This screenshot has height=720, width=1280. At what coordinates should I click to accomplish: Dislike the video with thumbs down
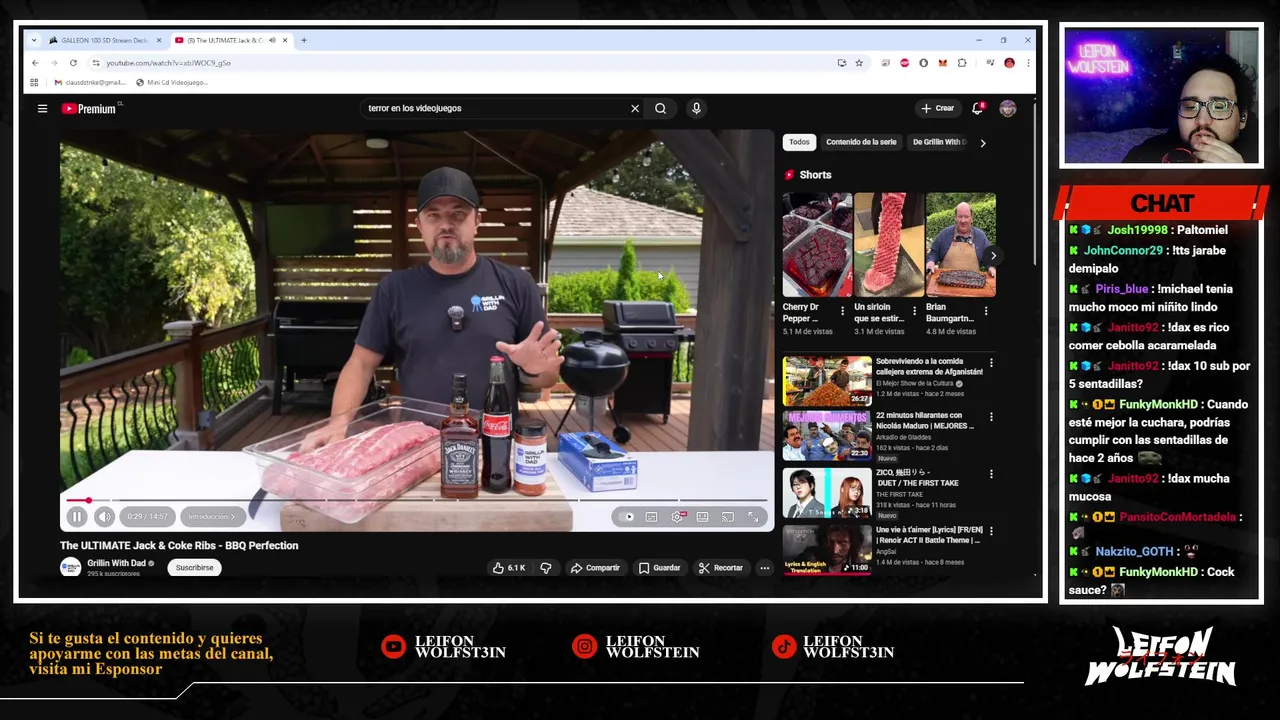[546, 568]
